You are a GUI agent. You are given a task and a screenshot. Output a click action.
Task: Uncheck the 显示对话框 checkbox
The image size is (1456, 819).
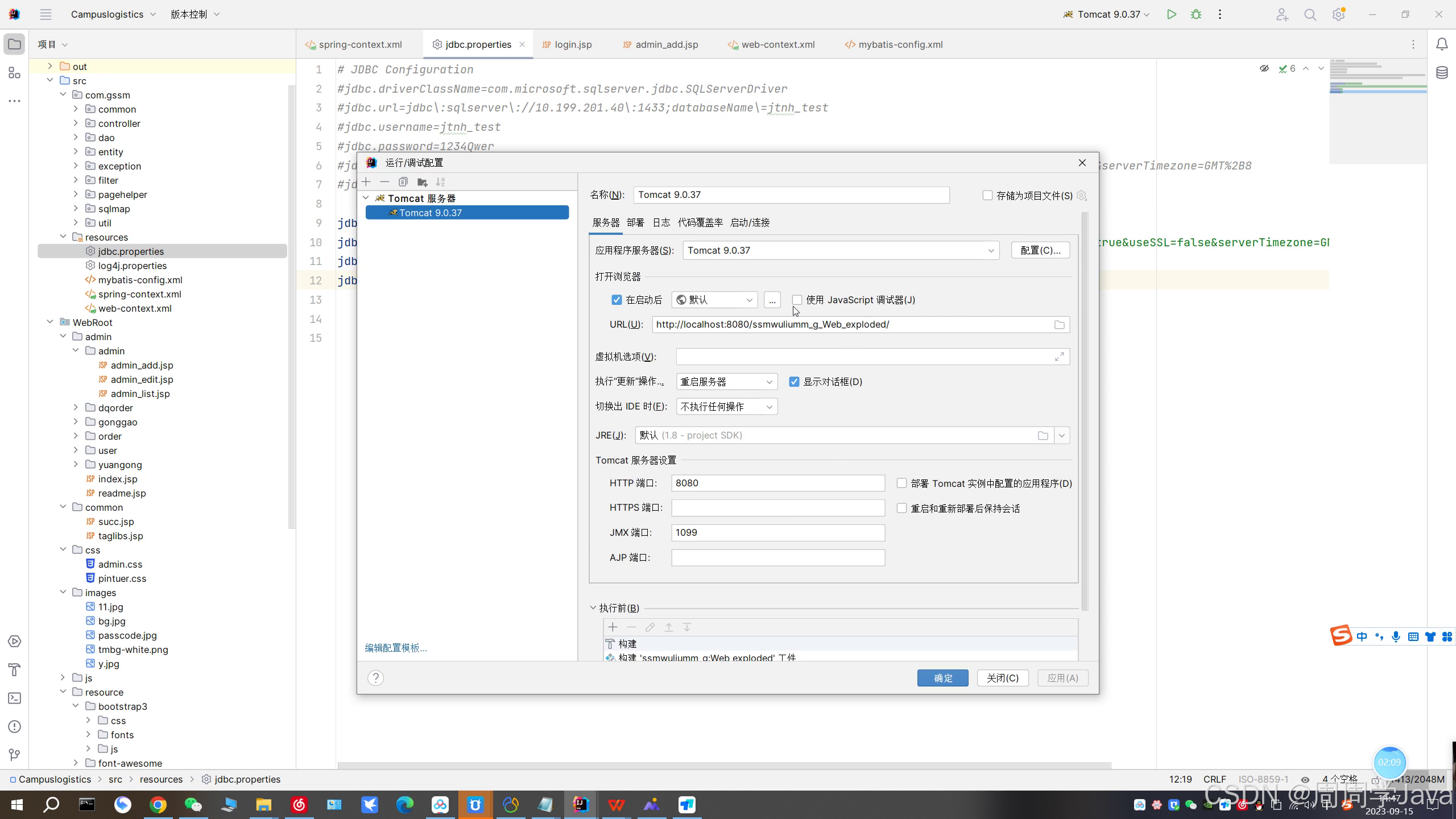tap(794, 382)
